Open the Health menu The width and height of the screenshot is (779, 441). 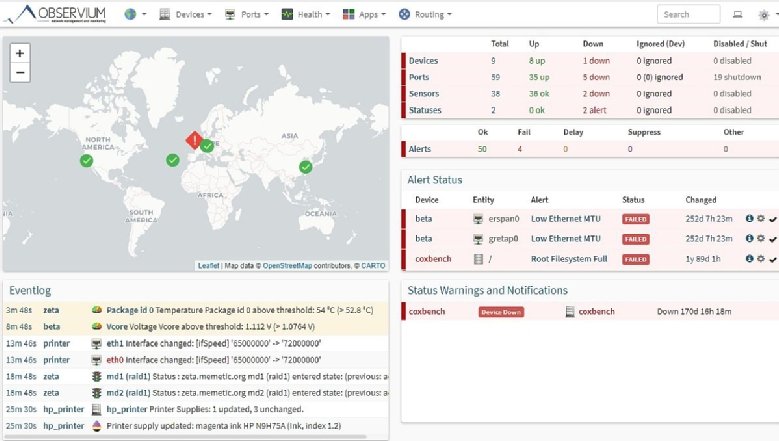coord(304,15)
